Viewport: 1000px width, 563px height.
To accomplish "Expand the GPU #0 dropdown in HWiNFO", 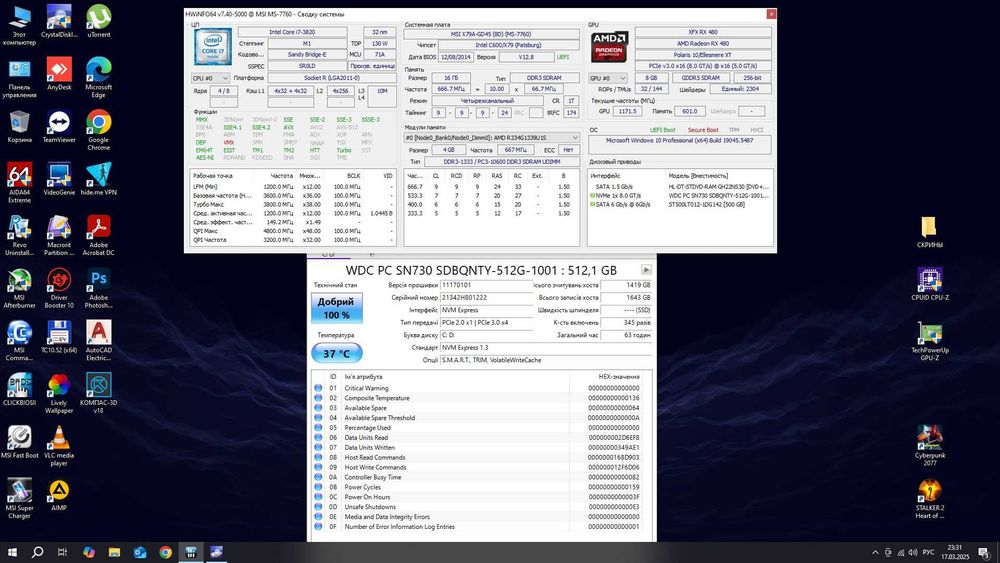I will coord(608,78).
